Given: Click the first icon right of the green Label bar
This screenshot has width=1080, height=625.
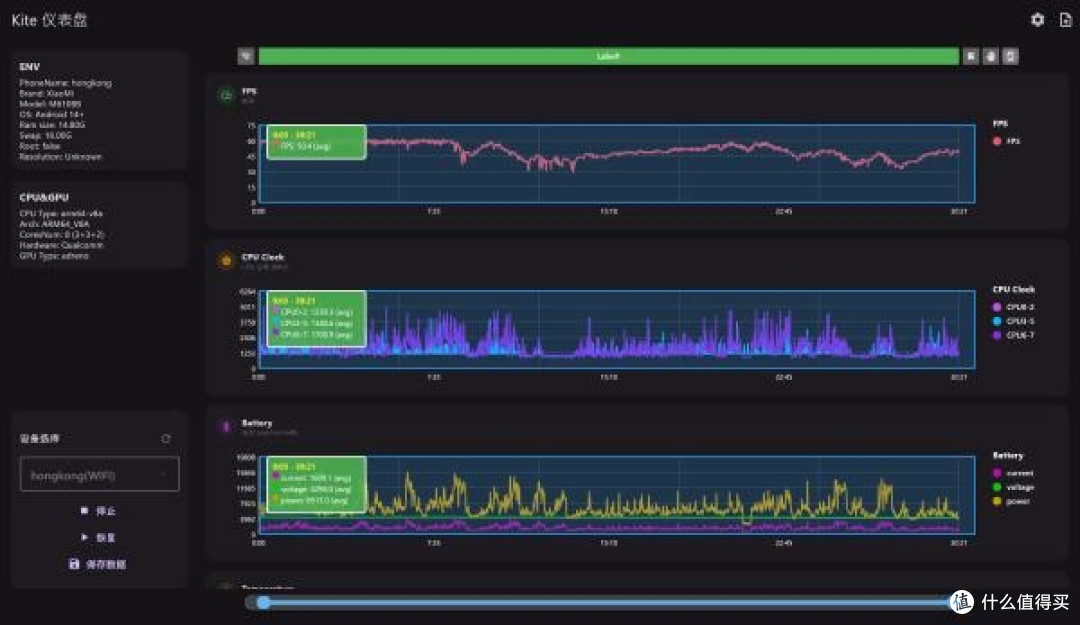Looking at the screenshot, I should (x=971, y=56).
